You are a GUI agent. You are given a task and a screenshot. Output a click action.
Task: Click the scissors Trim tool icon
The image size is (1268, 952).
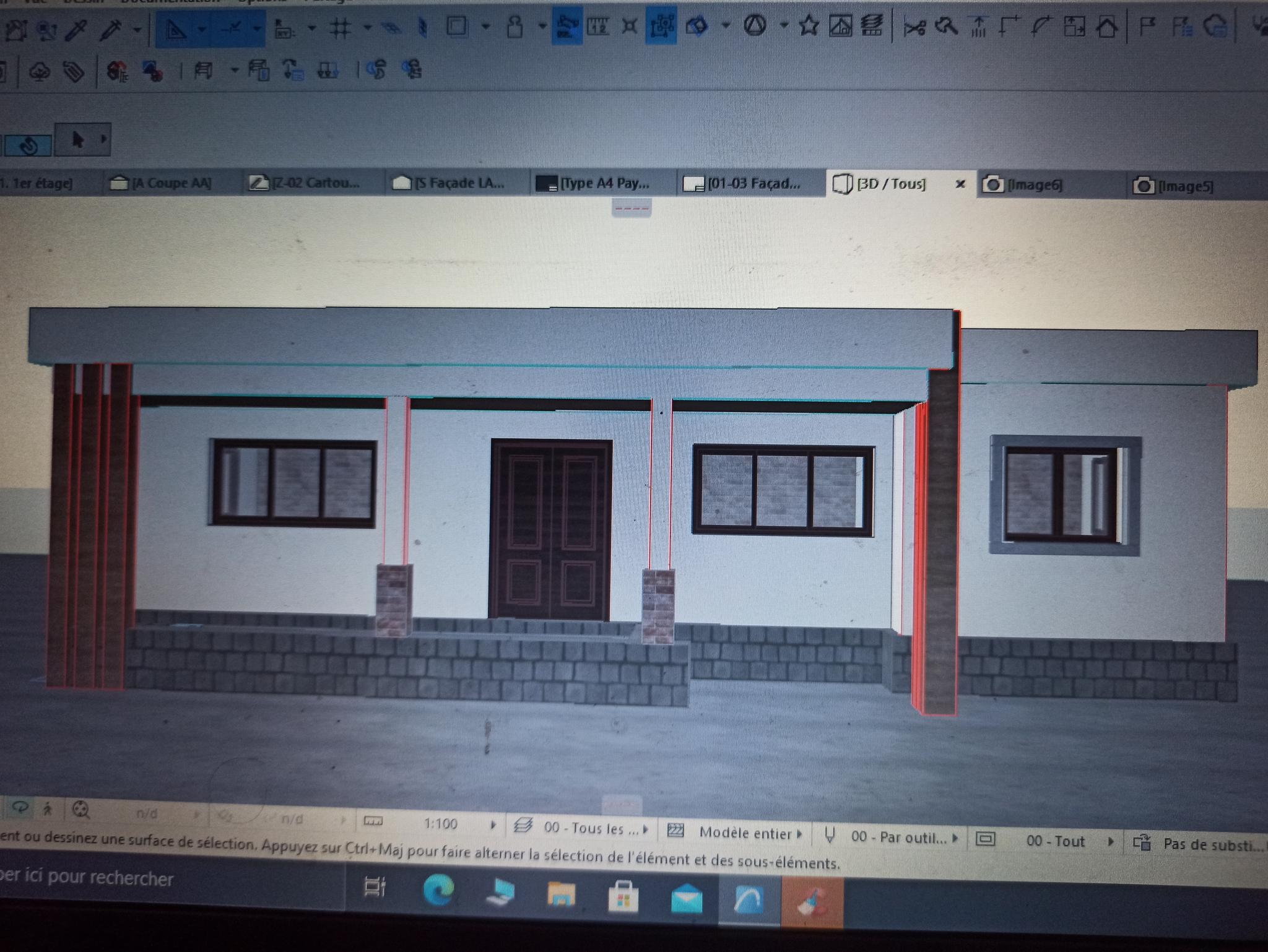(x=914, y=27)
